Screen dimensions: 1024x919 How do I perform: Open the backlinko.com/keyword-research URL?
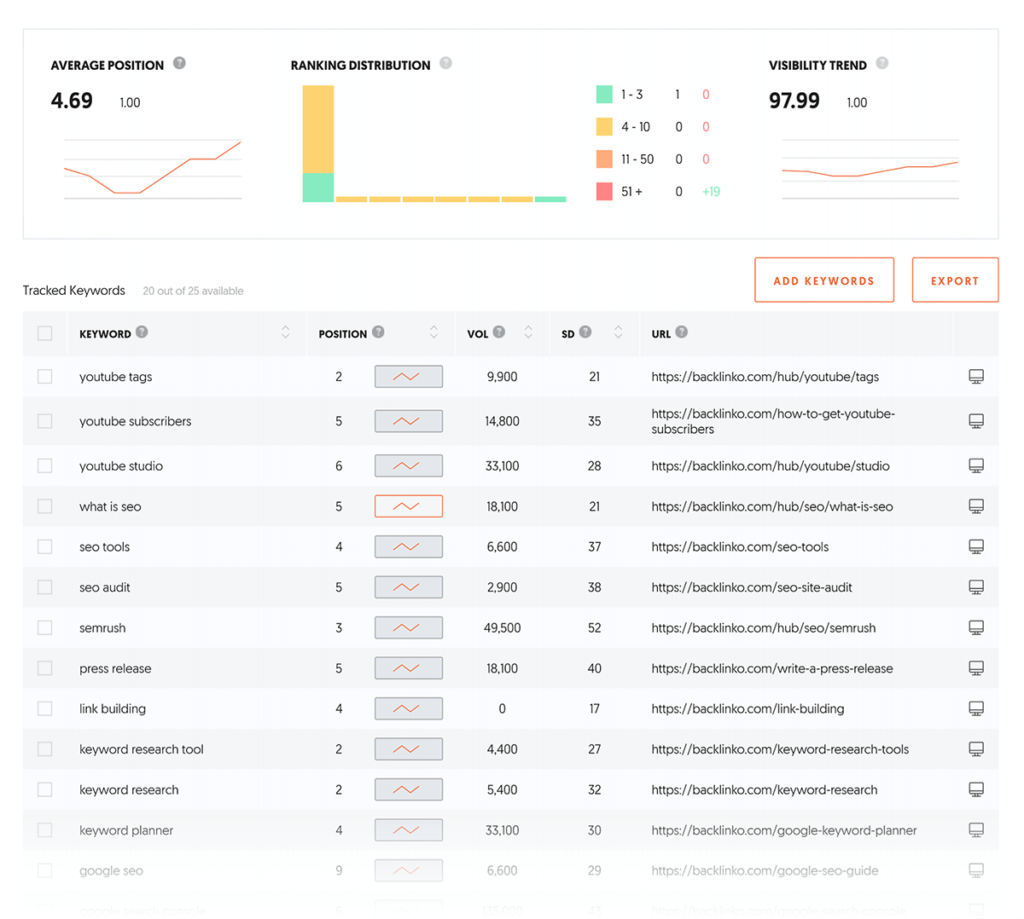pyautogui.click(x=764, y=790)
